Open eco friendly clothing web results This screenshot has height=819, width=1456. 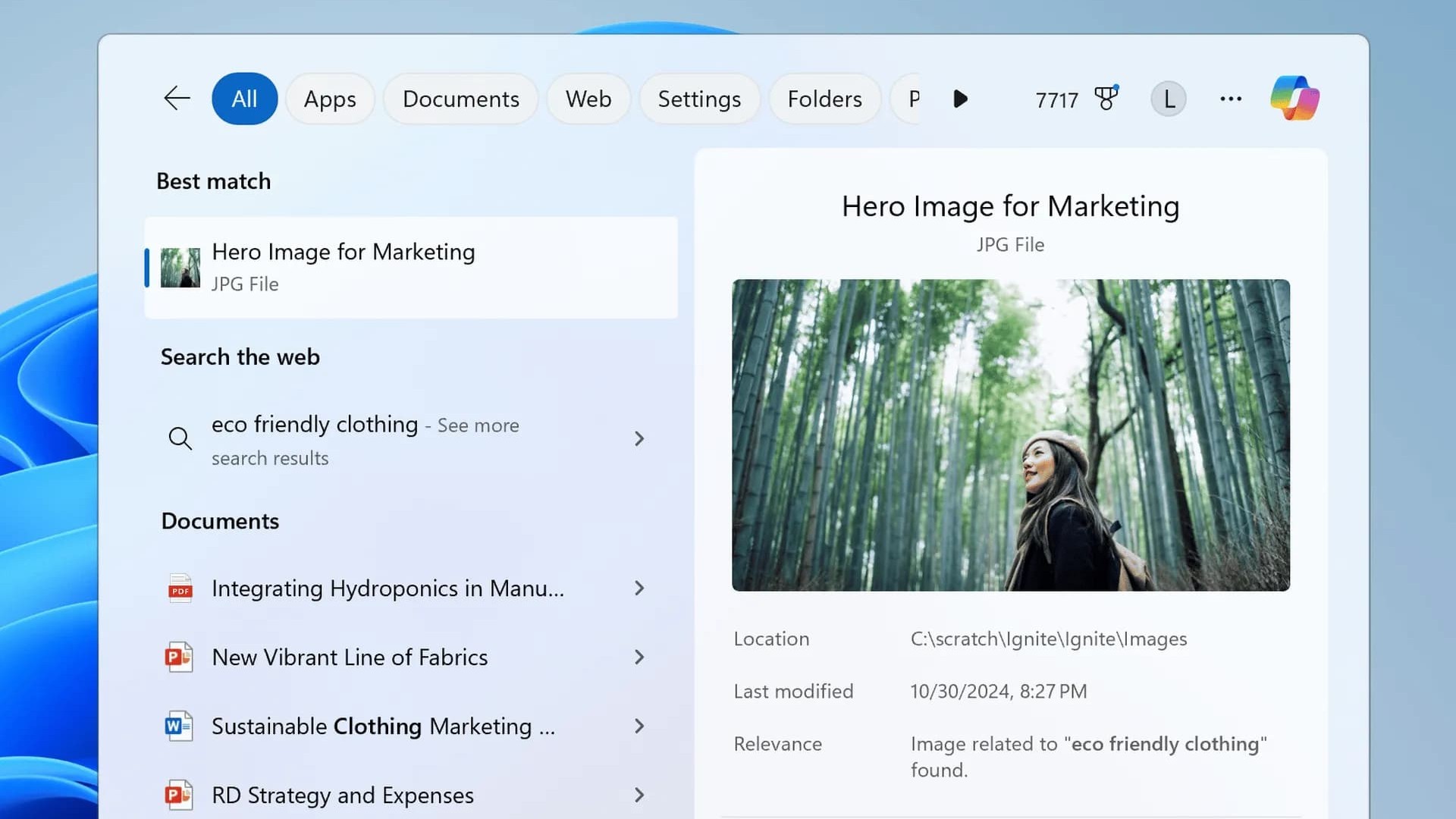(x=411, y=440)
